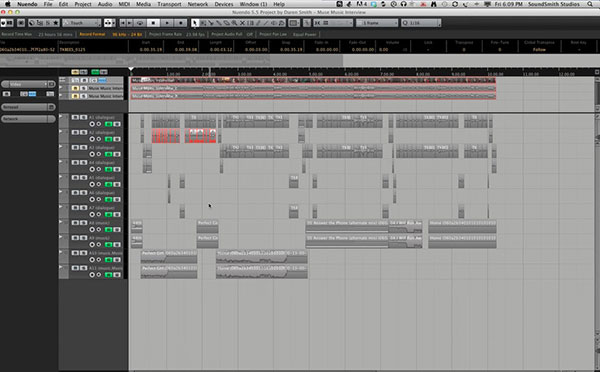Viewport: 600px width, 372px height.
Task: Record-enable the A4 (dialogue) track
Action: coord(92,169)
